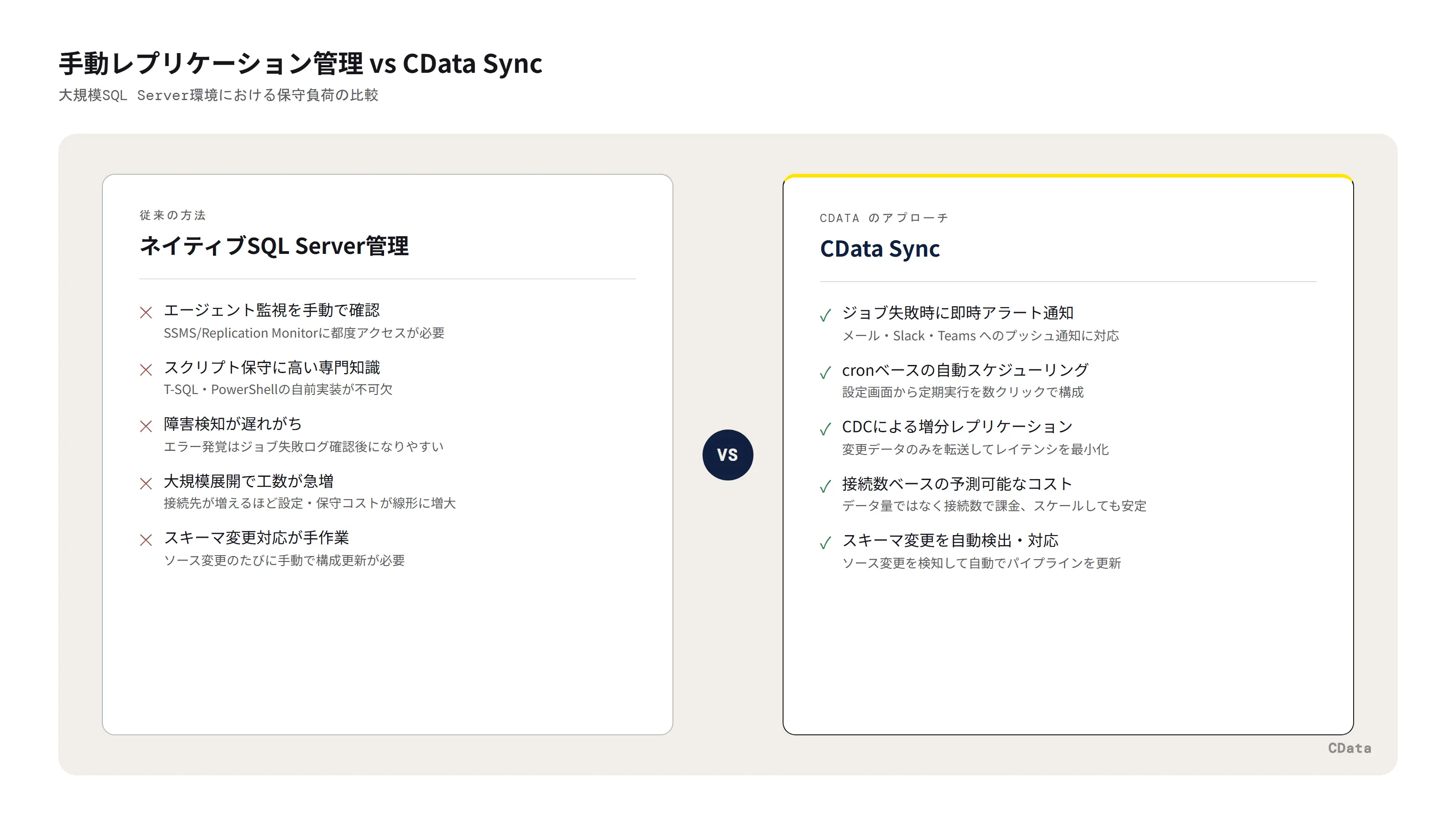Click the text 障害検知が遅れがち
Screen dimensions: 1456x819
tap(233, 424)
